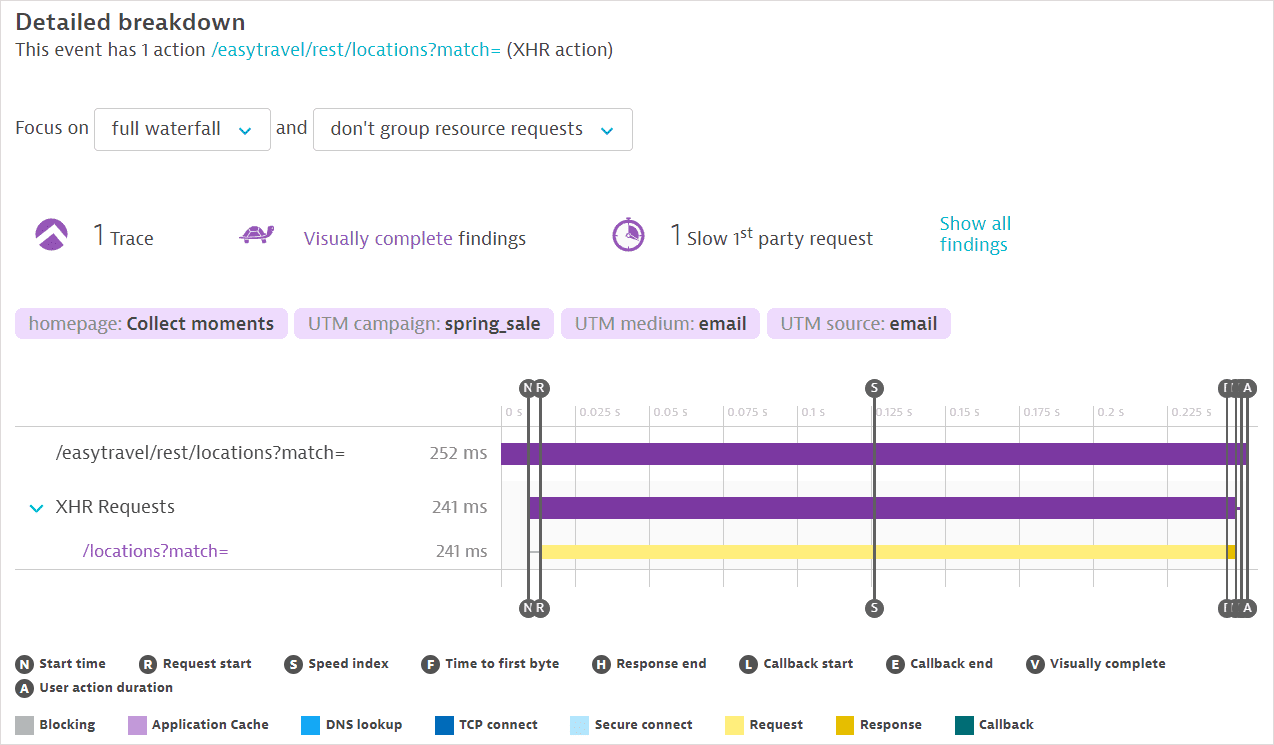This screenshot has height=745, width=1274.
Task: Select the A marker below the waterfall
Action: click(1247, 608)
